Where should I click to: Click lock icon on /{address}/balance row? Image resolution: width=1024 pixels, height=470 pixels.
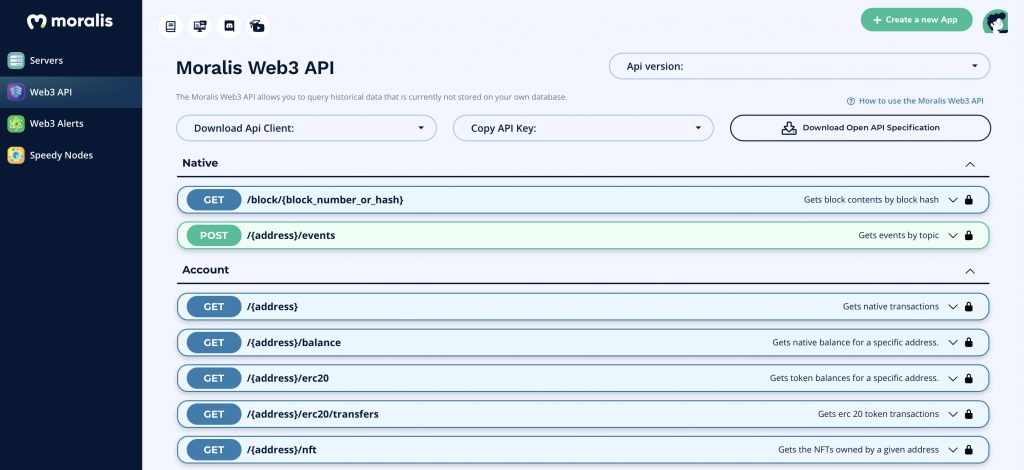click(968, 342)
